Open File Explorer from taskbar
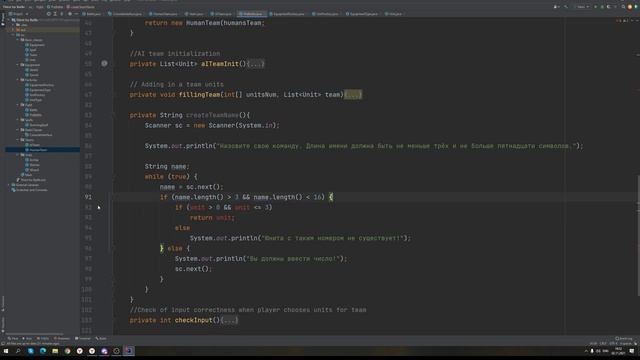This screenshot has width=640, height=360. click(55, 351)
